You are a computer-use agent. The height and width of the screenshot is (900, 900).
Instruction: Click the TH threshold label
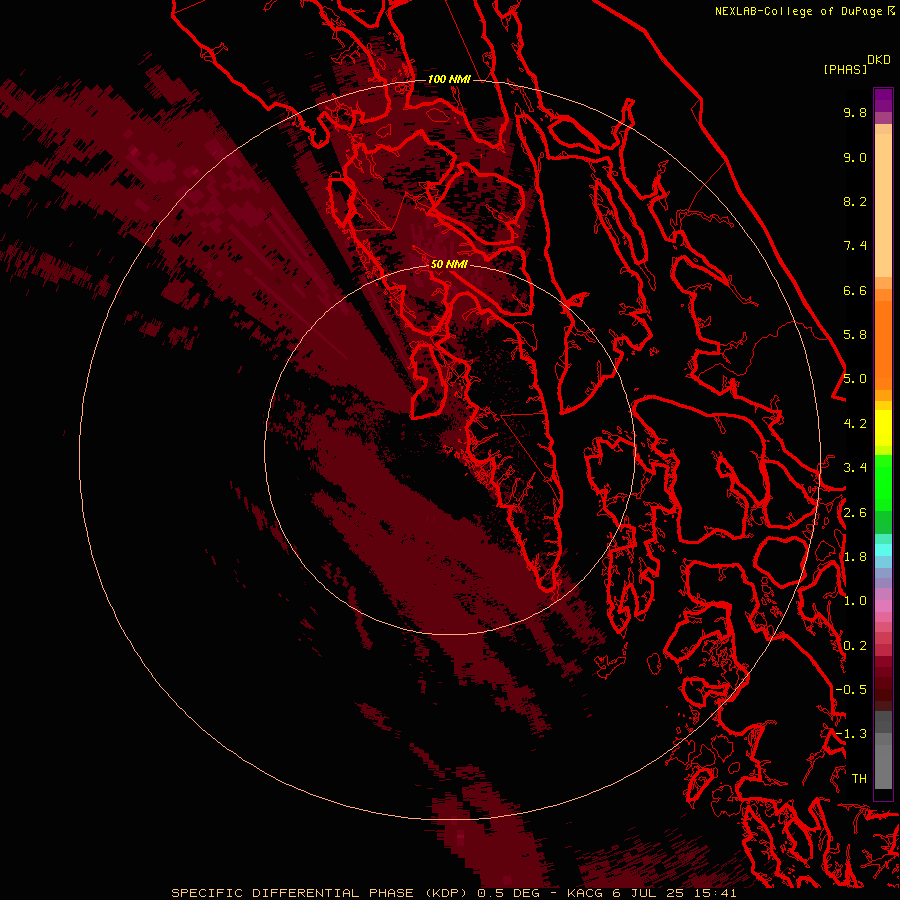tap(859, 779)
